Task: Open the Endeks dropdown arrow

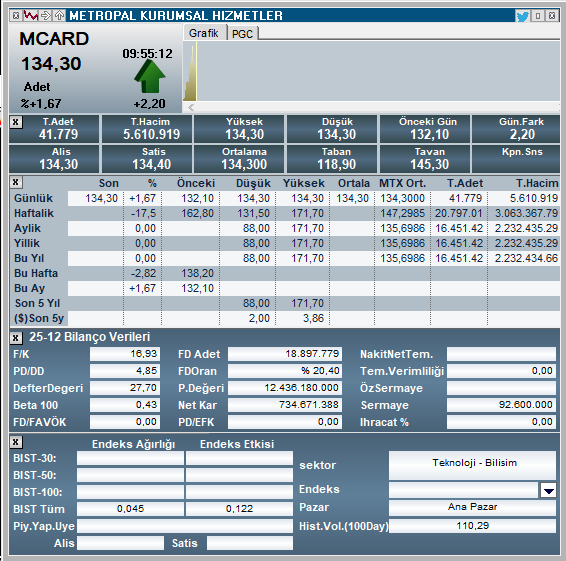Action: click(x=548, y=491)
